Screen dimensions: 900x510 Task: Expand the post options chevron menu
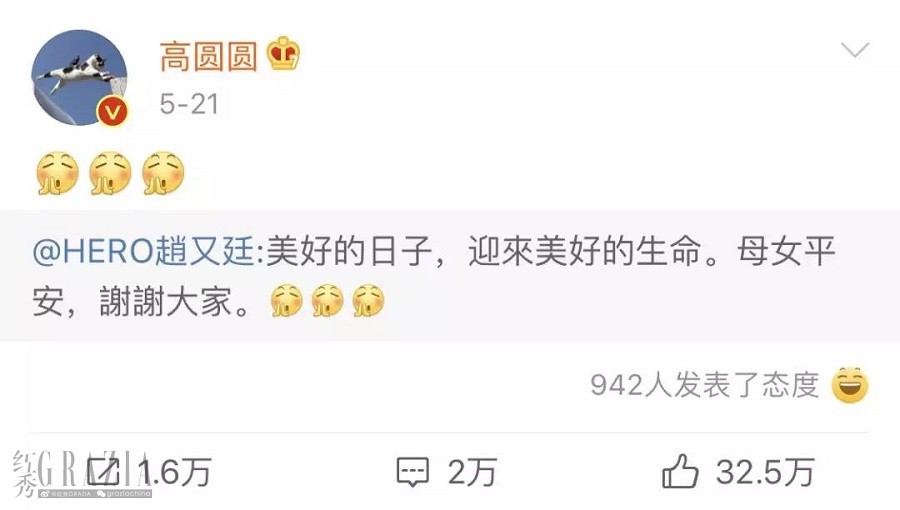click(x=855, y=50)
